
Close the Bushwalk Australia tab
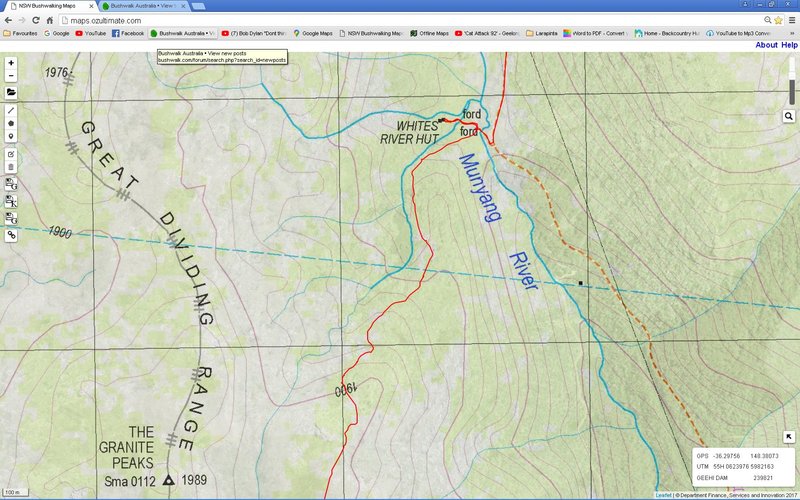[183, 6]
